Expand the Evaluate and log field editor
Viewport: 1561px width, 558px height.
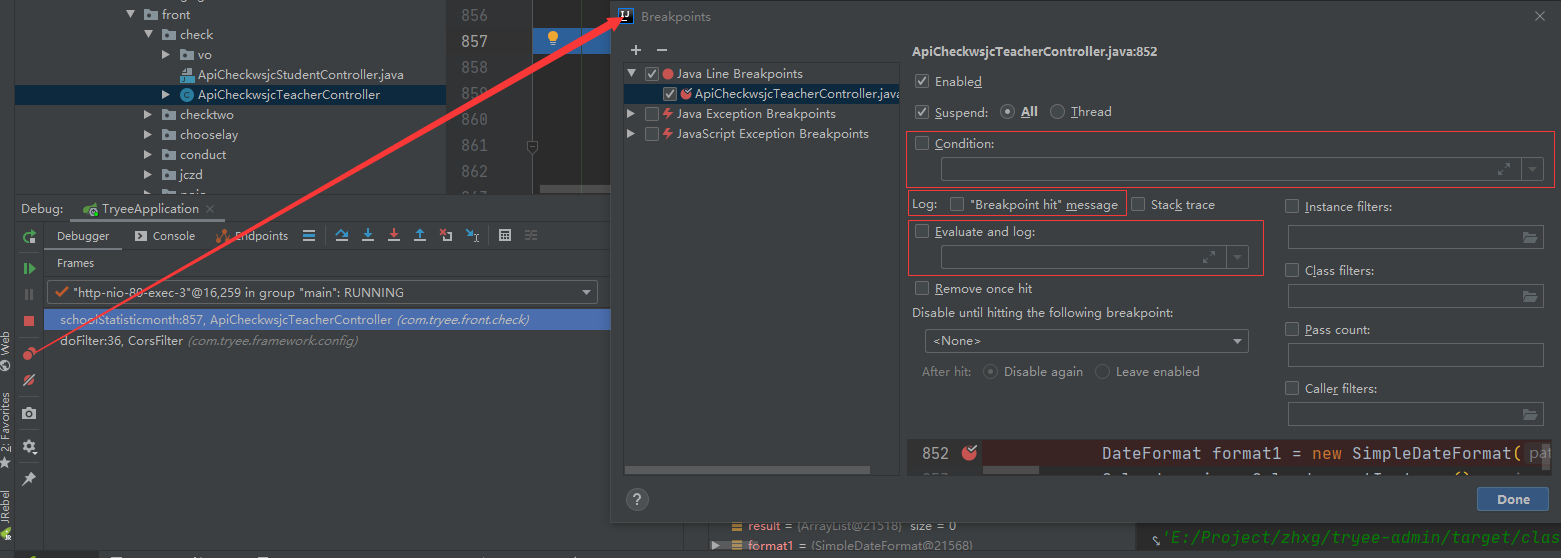(x=1209, y=258)
